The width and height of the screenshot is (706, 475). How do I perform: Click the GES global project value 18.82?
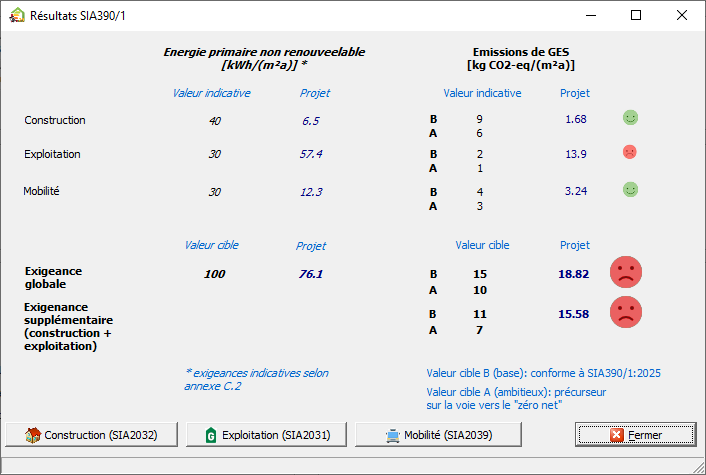pyautogui.click(x=574, y=272)
